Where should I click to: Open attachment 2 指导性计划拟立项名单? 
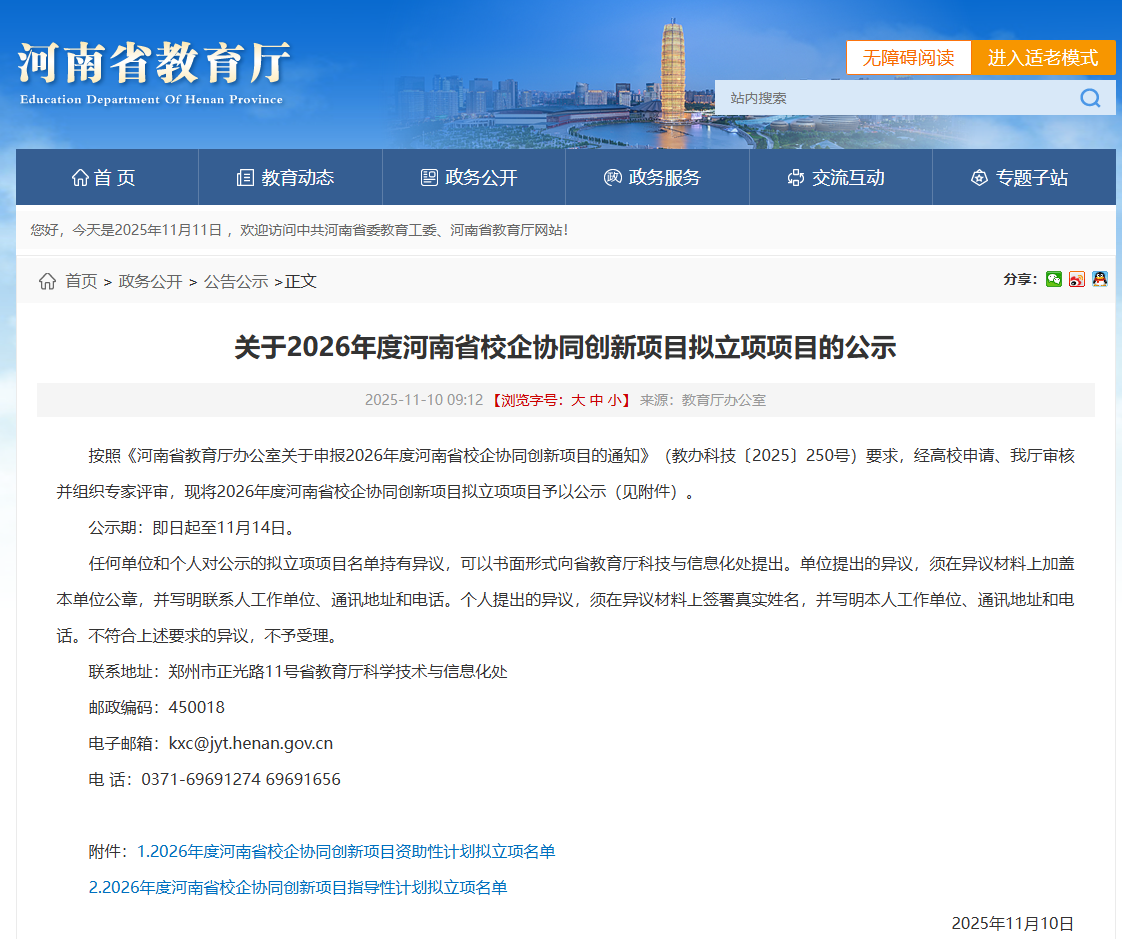click(x=298, y=888)
